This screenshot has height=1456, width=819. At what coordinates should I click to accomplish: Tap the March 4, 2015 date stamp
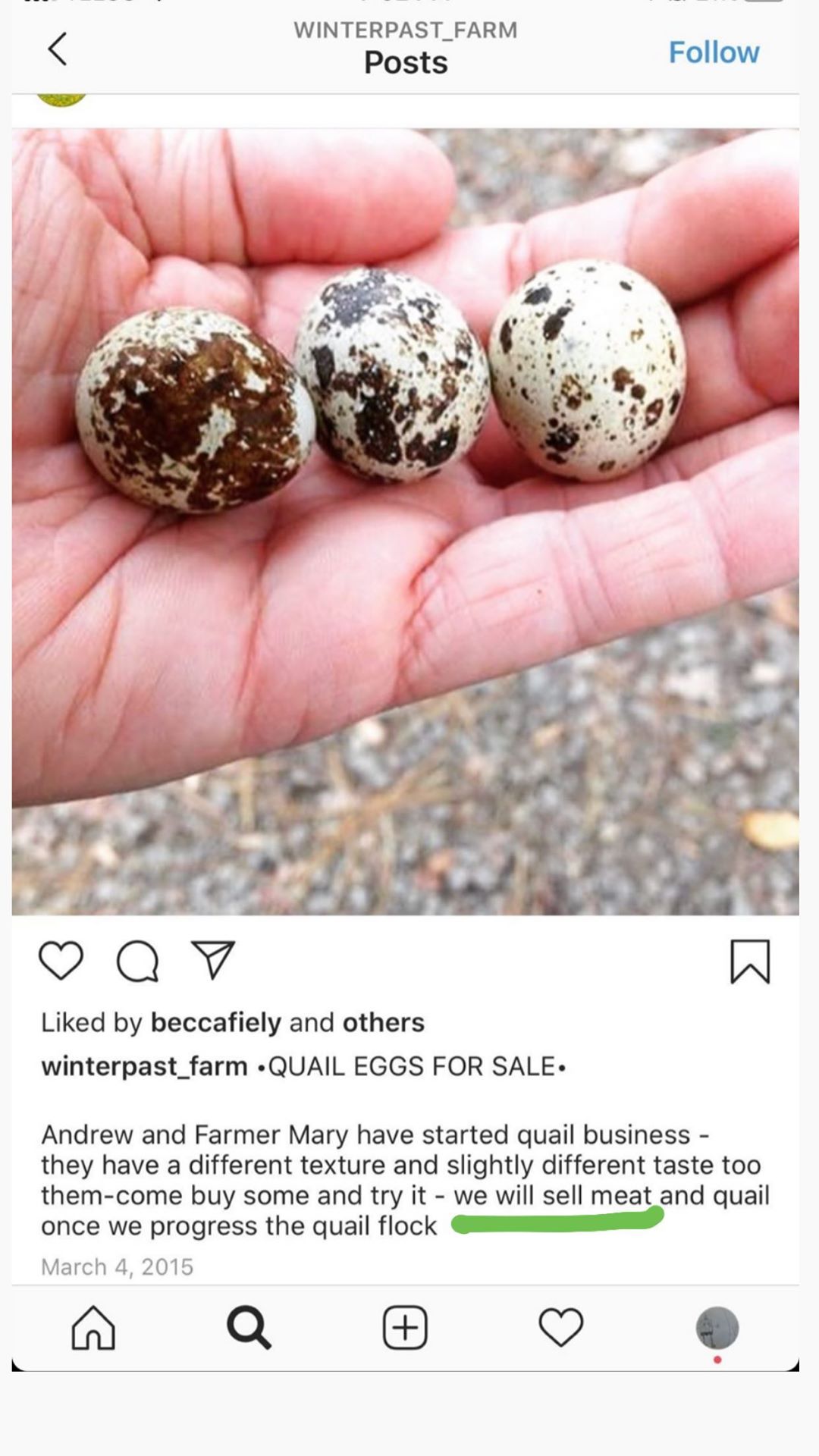(x=118, y=1267)
